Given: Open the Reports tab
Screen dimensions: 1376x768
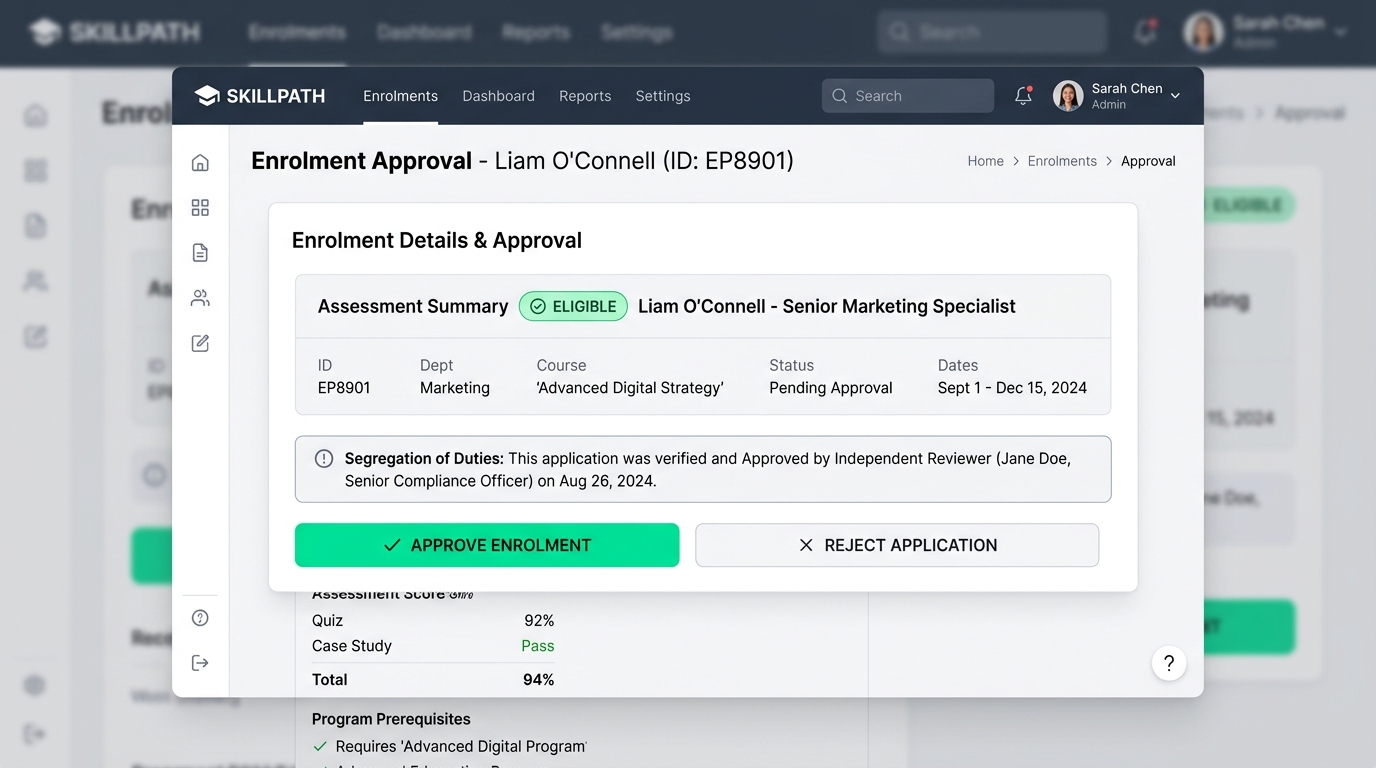Looking at the screenshot, I should (585, 96).
